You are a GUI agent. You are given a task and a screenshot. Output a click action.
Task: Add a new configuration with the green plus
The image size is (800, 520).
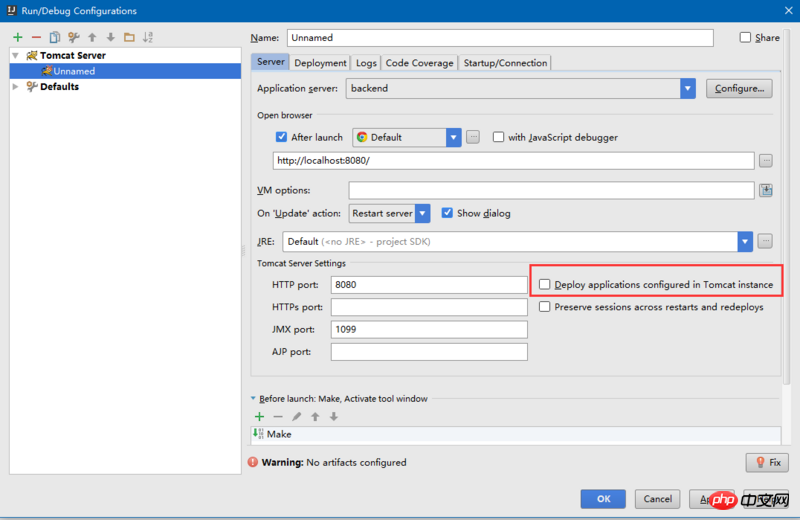[x=18, y=37]
